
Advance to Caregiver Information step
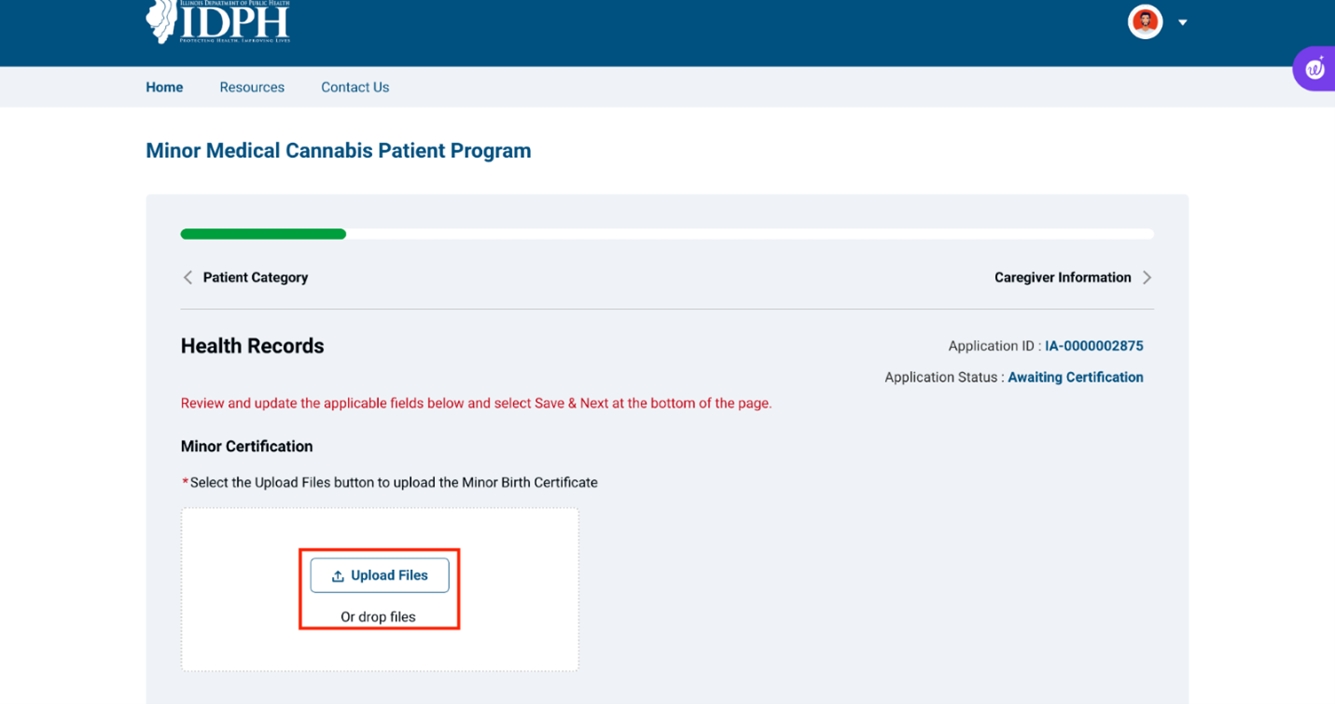[x=1062, y=277]
